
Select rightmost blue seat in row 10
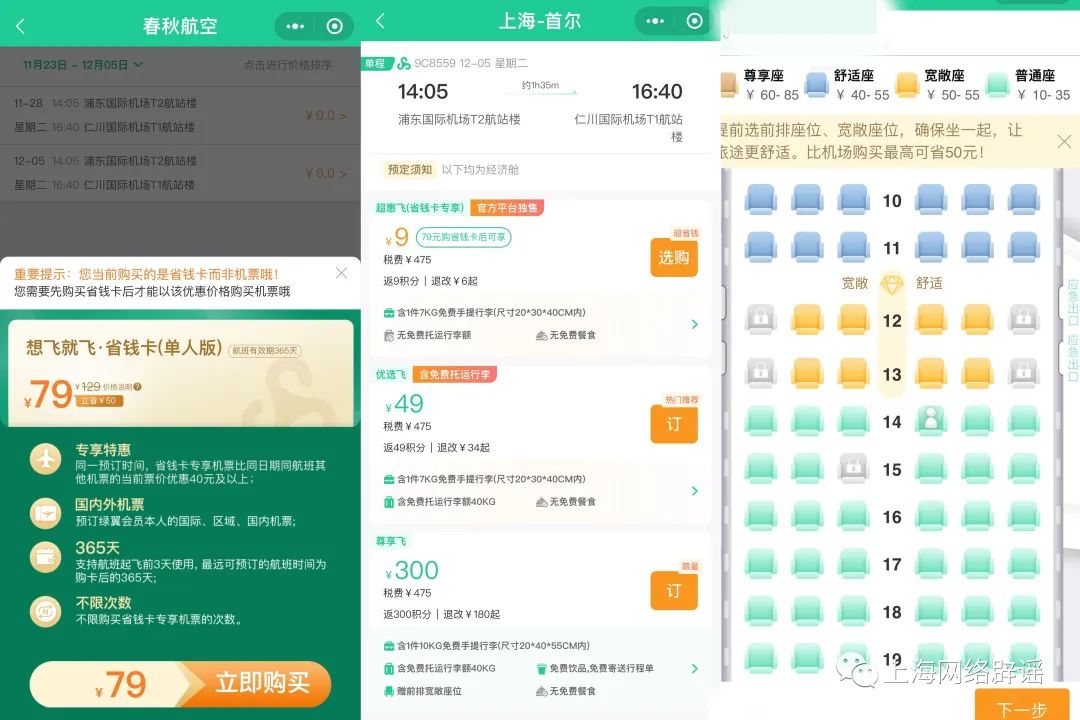click(x=1024, y=200)
